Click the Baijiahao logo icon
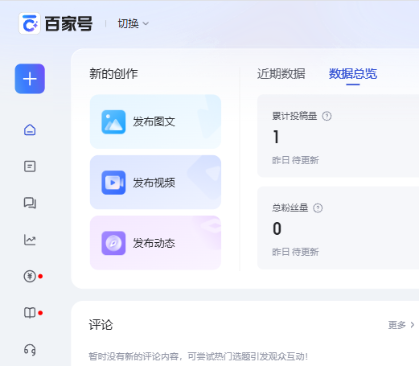 30,24
